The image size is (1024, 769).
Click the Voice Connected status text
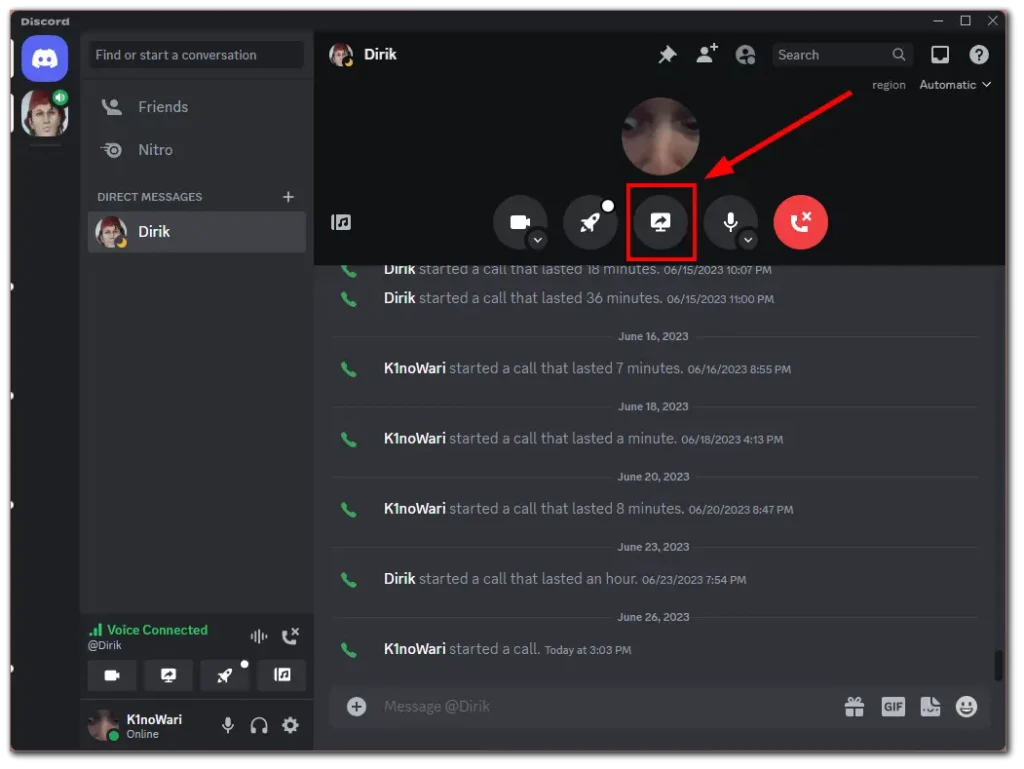157,630
